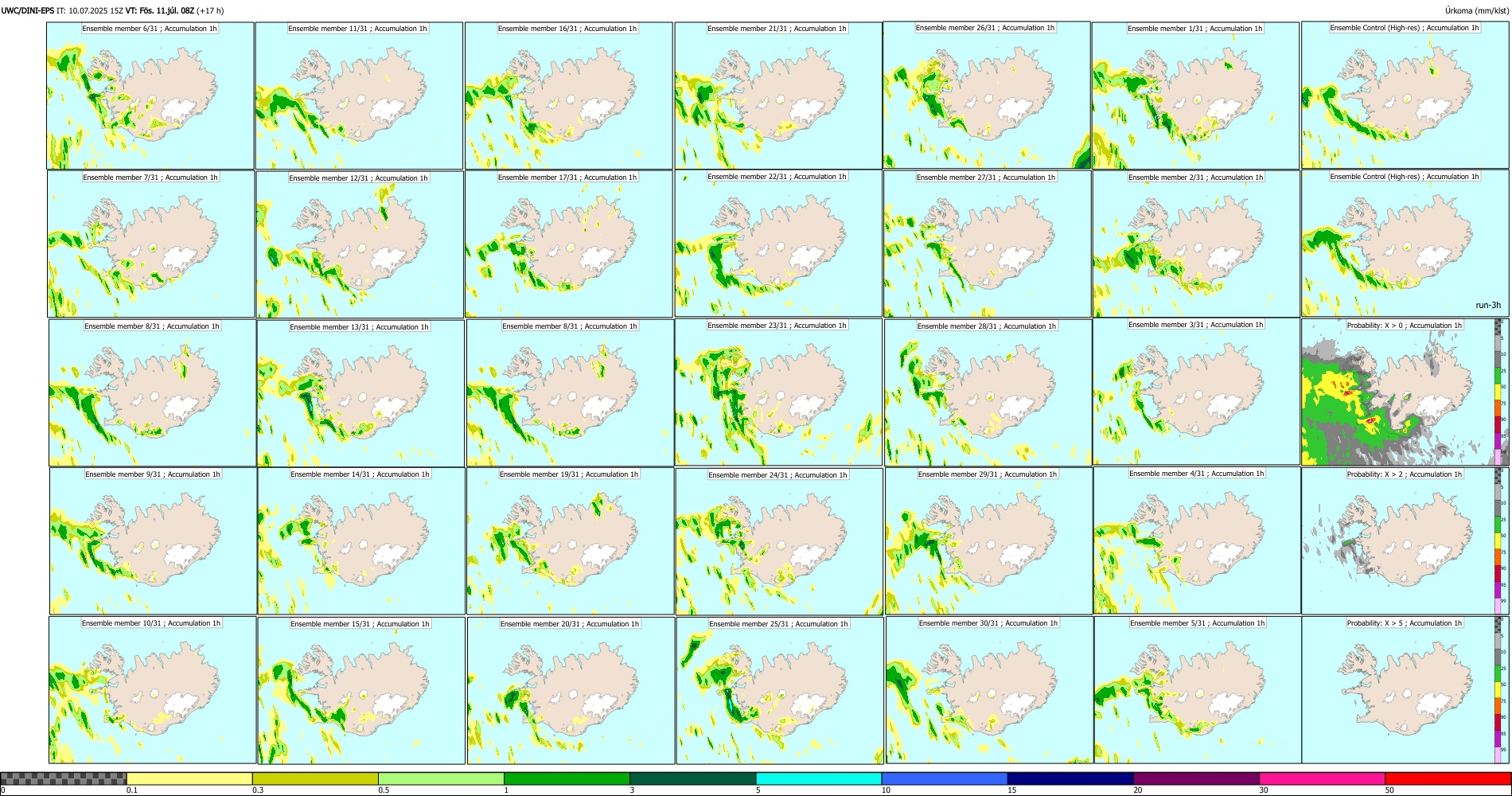Image resolution: width=1512 pixels, height=796 pixels.
Task: Click the 'Ensemble member 25/31 ; Accumulation 1h' label
Action: [x=778, y=624]
